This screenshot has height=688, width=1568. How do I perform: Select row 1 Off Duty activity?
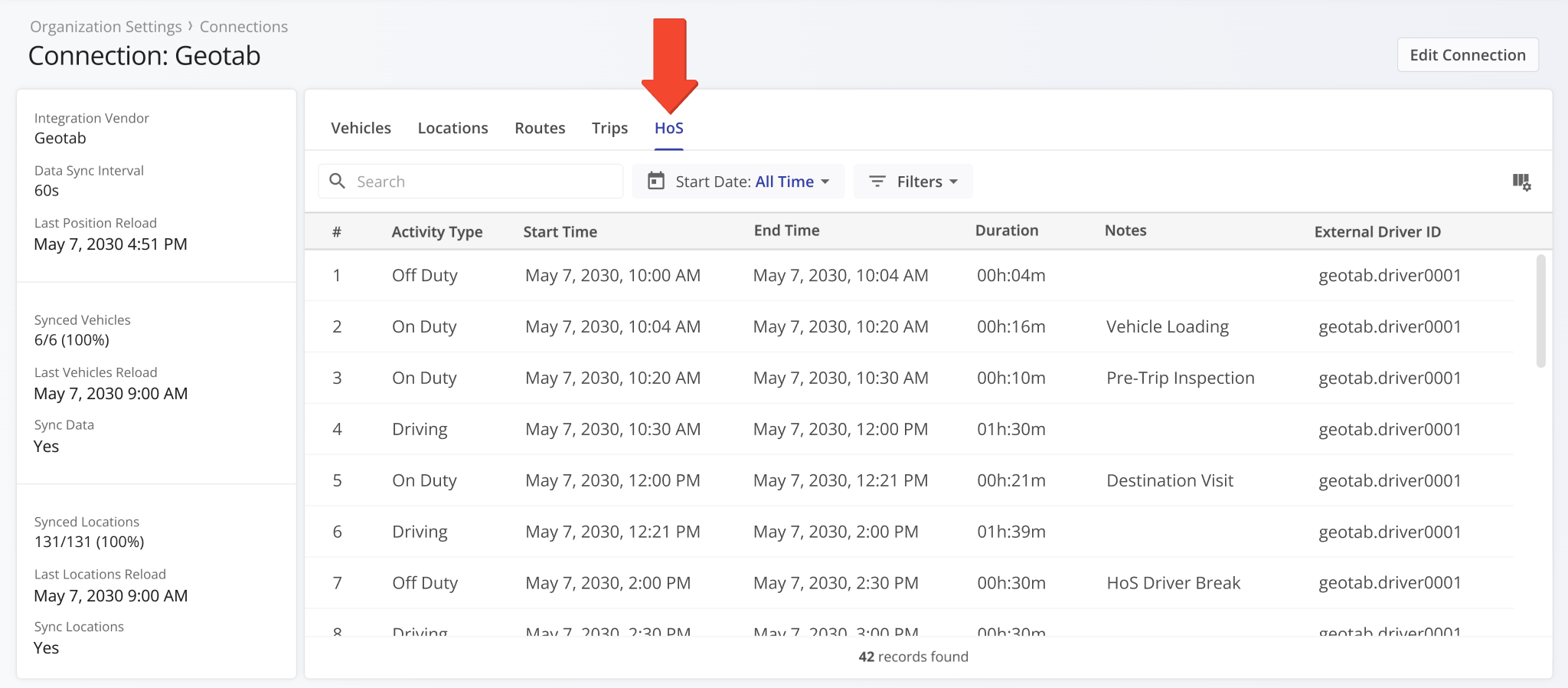pos(424,275)
